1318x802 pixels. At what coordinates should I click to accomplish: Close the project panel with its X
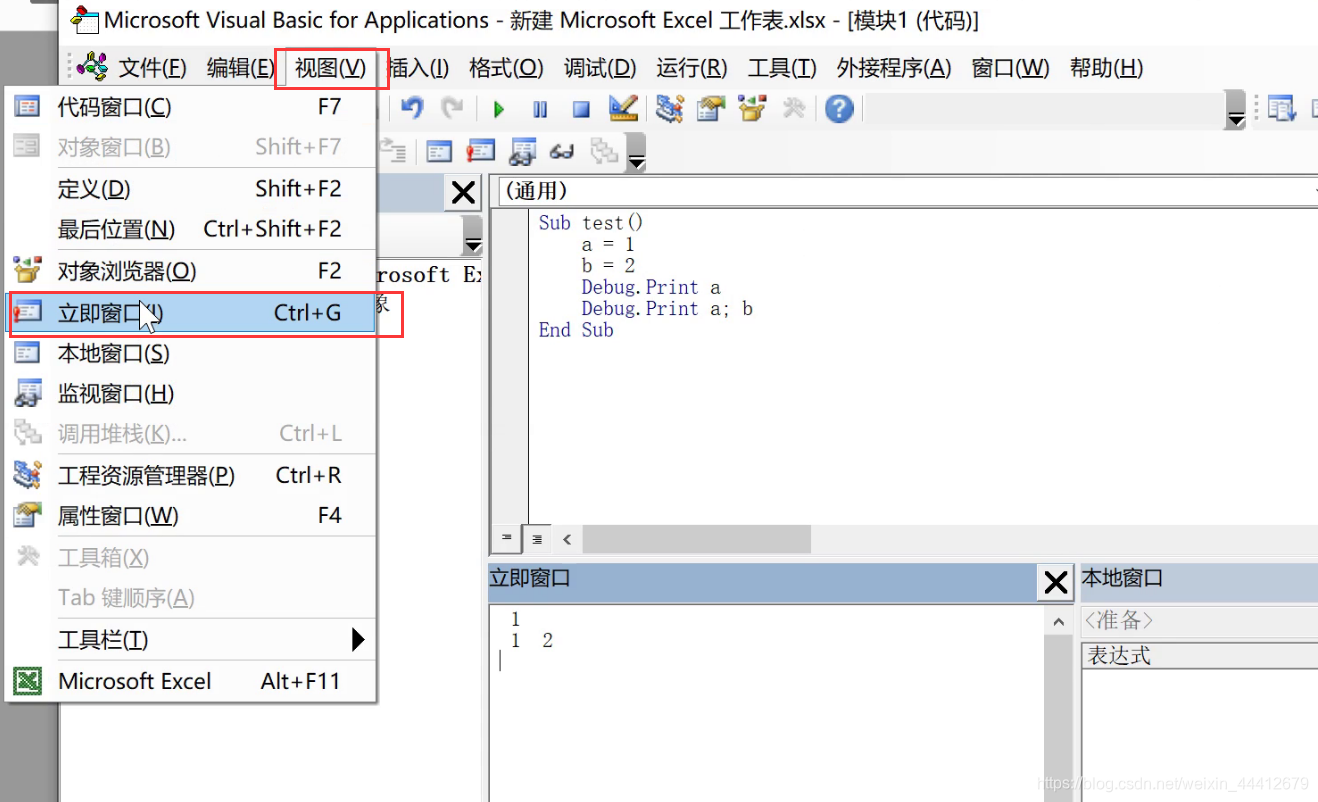pyautogui.click(x=463, y=192)
